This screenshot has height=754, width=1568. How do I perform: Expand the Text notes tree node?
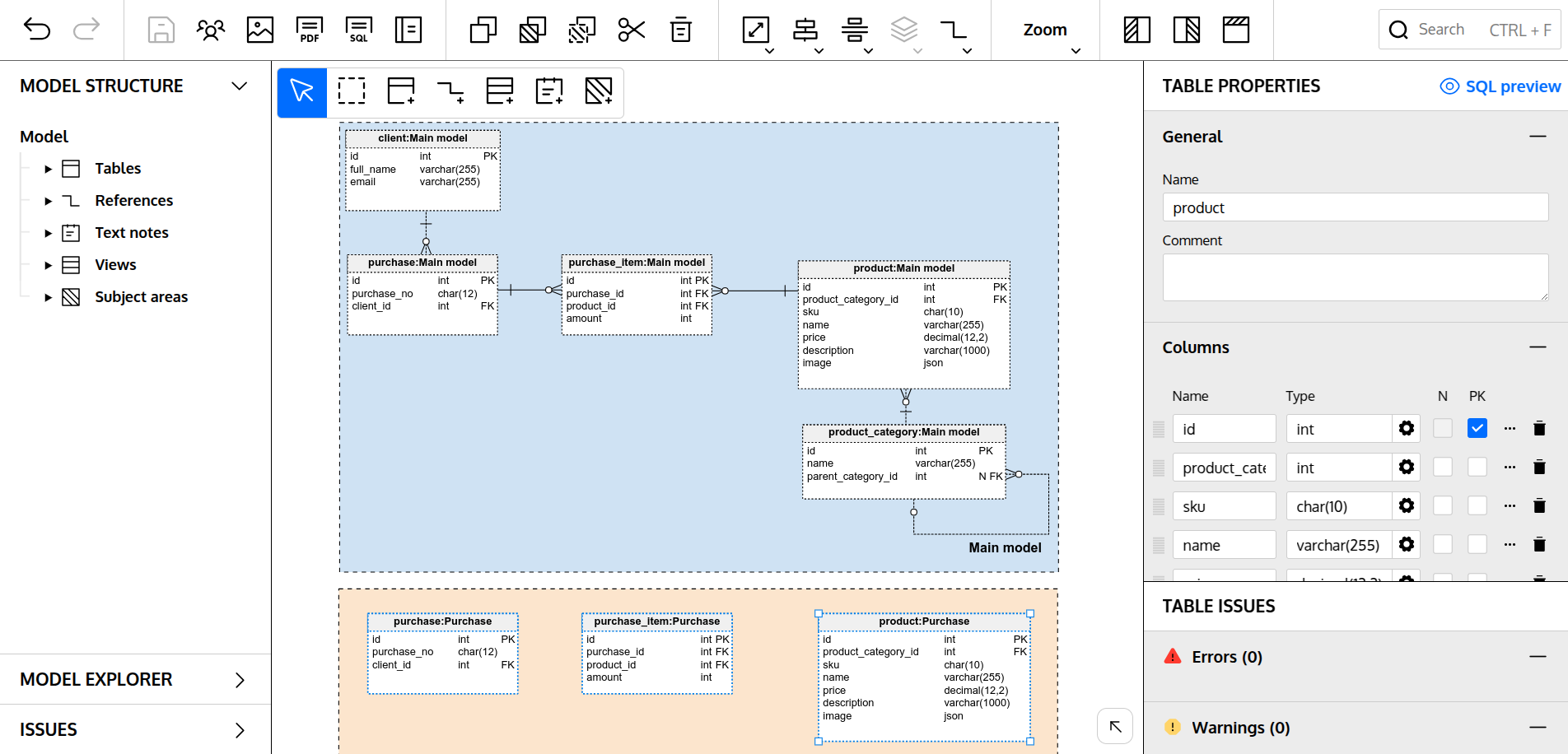coord(48,233)
